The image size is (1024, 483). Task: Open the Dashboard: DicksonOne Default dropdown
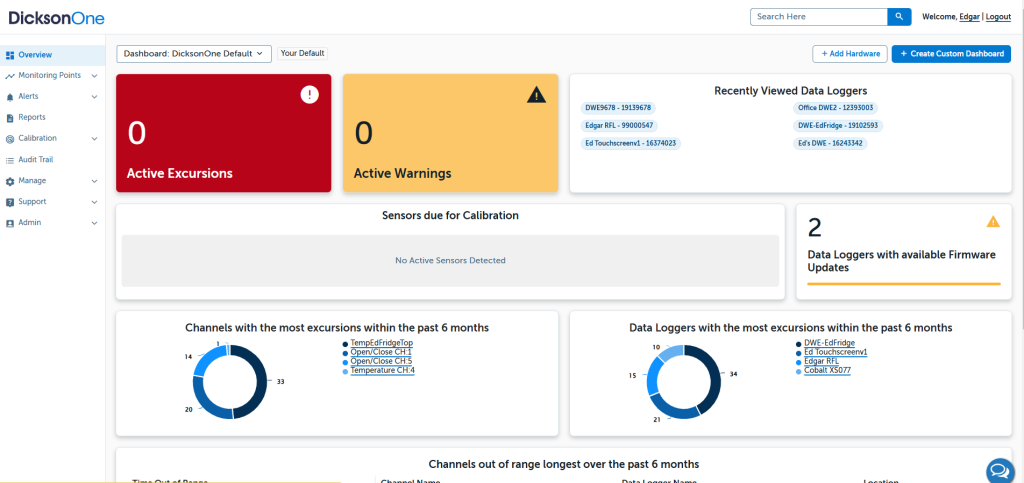(x=194, y=54)
